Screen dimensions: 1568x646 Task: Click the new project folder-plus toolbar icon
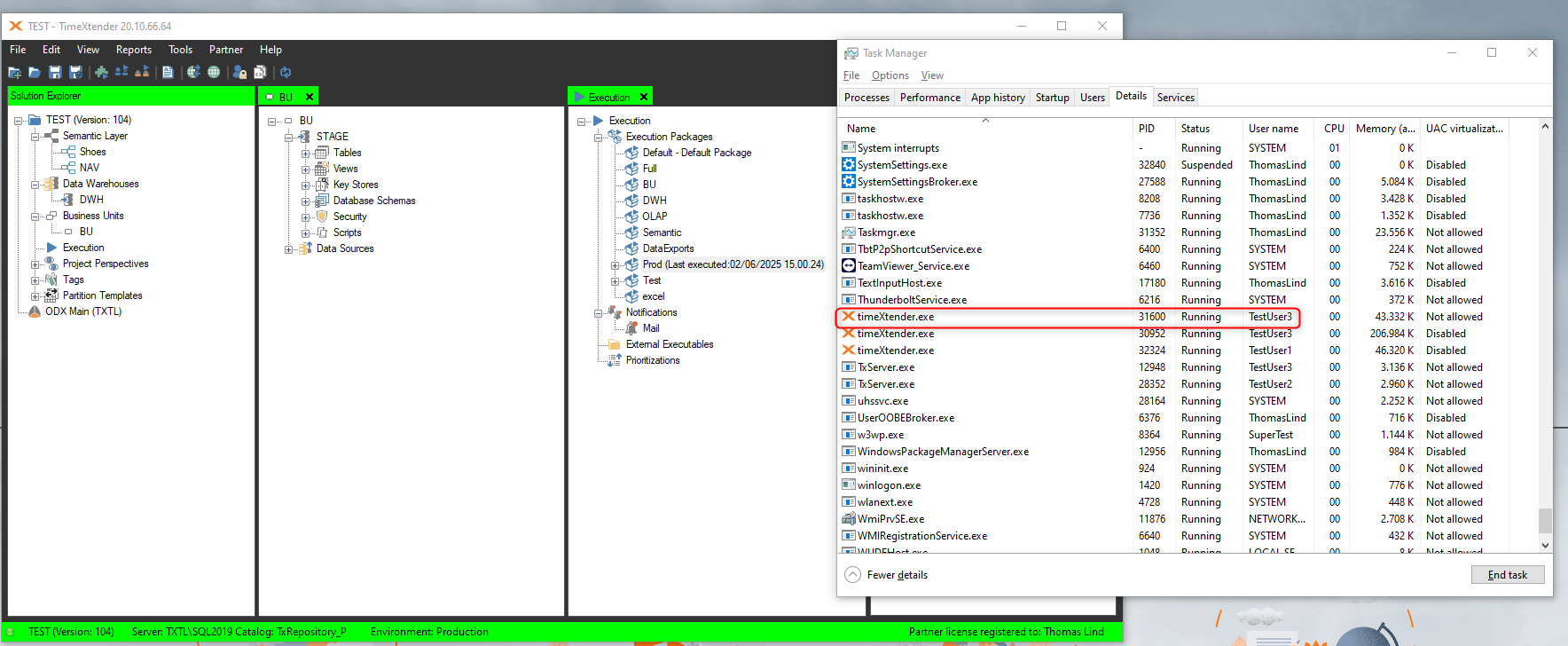click(14, 72)
